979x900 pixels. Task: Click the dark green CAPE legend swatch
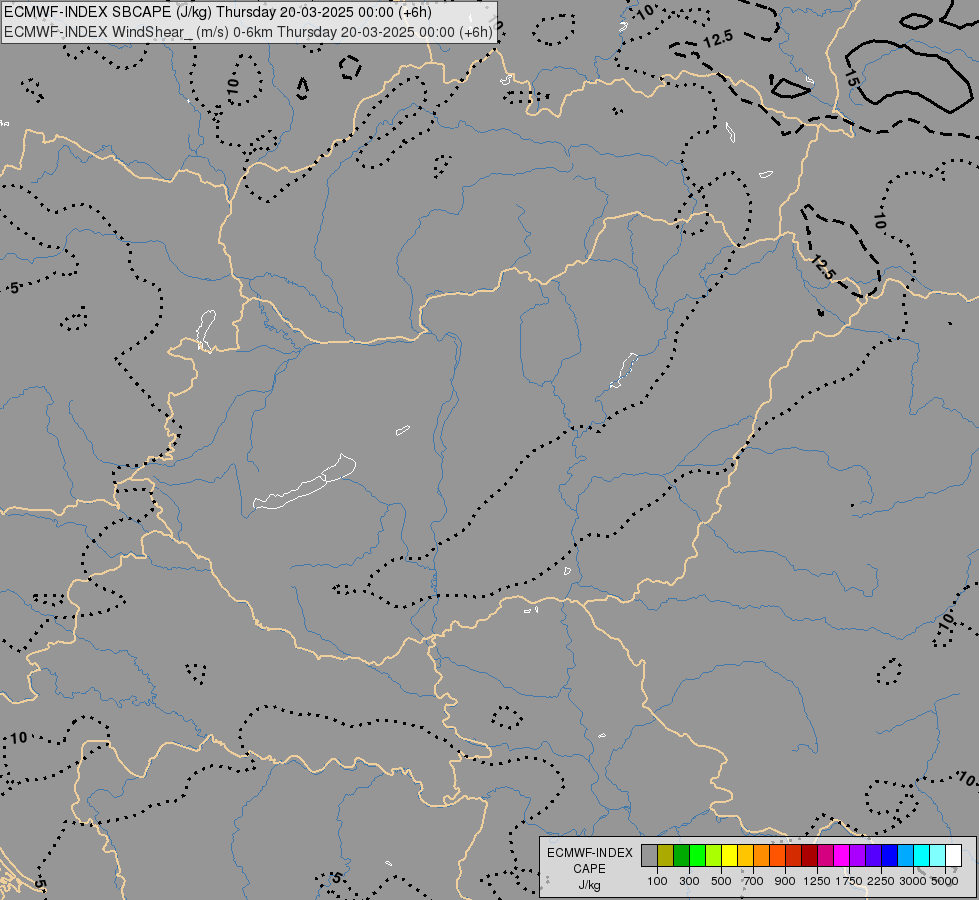(681, 855)
